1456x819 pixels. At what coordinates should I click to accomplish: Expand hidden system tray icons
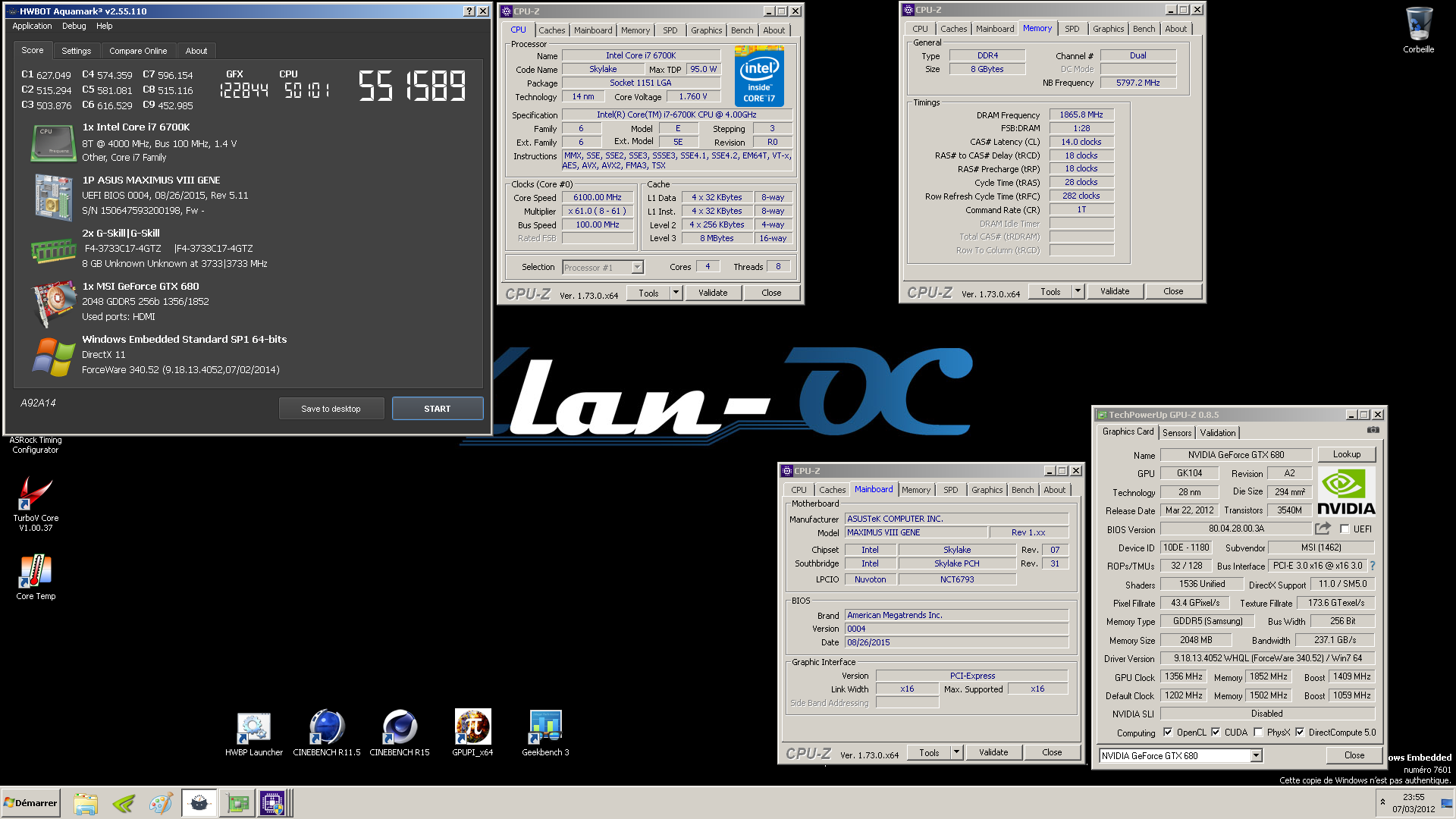point(1382,802)
